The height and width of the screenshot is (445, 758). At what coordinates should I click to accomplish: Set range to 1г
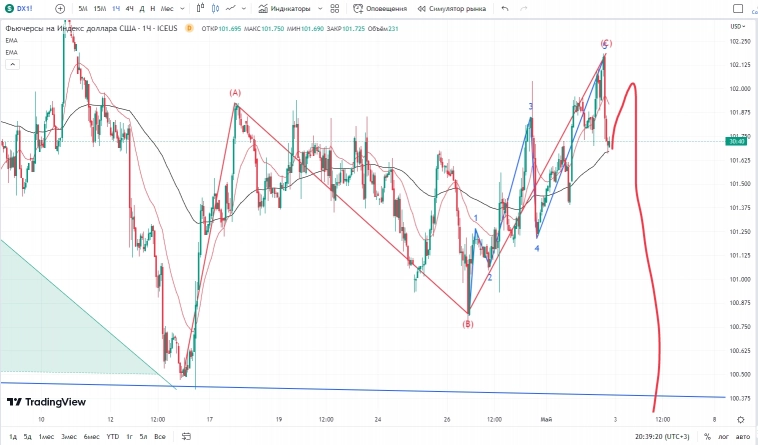click(x=130, y=437)
